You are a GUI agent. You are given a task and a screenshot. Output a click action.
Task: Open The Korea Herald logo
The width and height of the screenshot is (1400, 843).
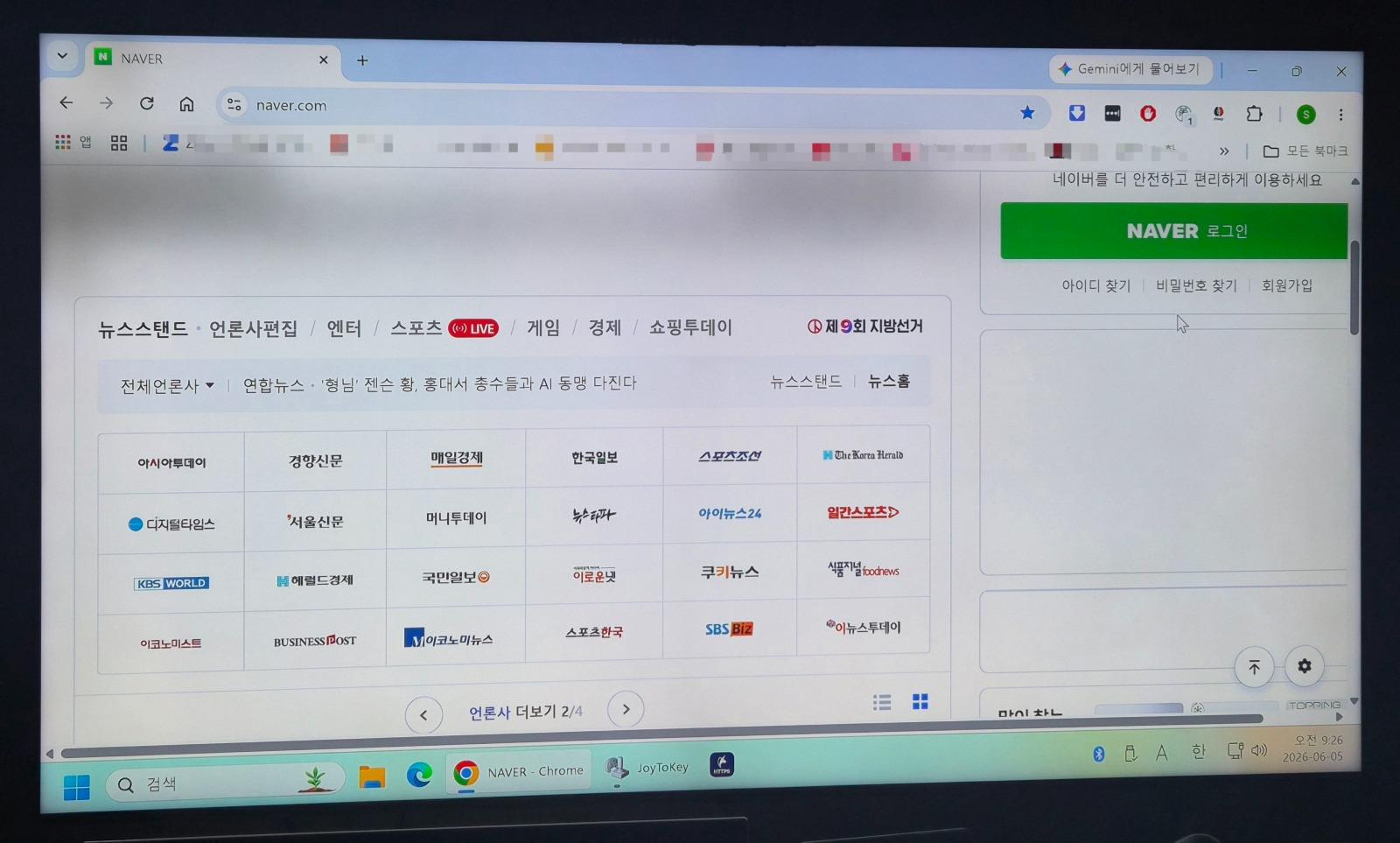point(863,455)
